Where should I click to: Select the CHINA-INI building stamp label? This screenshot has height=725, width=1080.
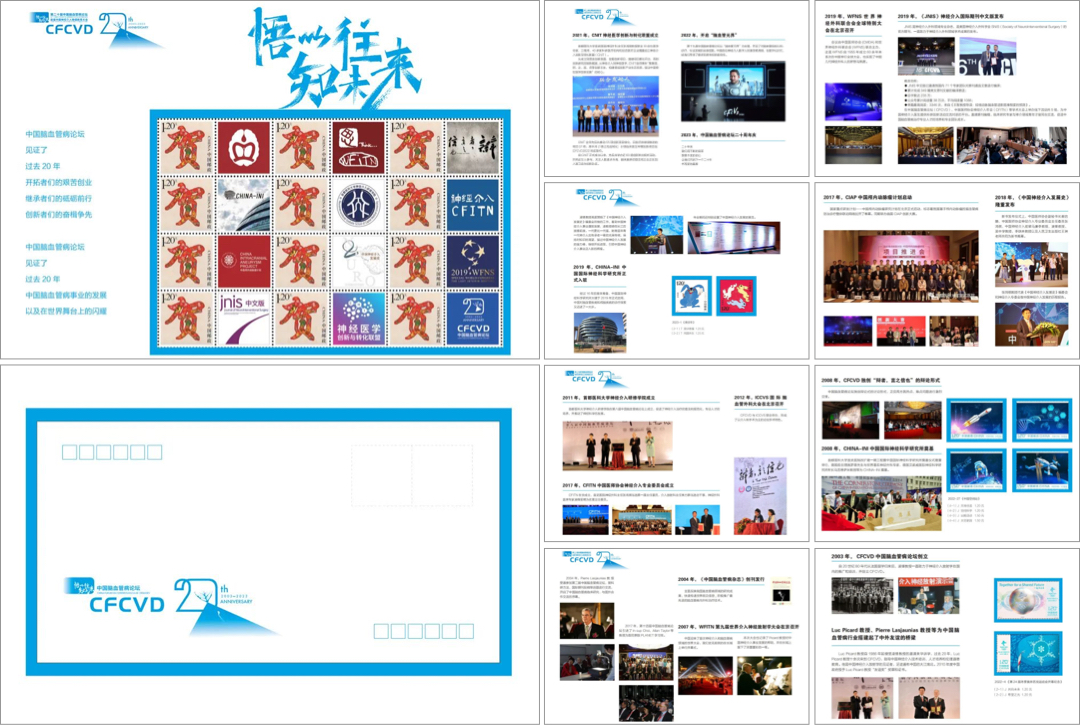[x=244, y=204]
